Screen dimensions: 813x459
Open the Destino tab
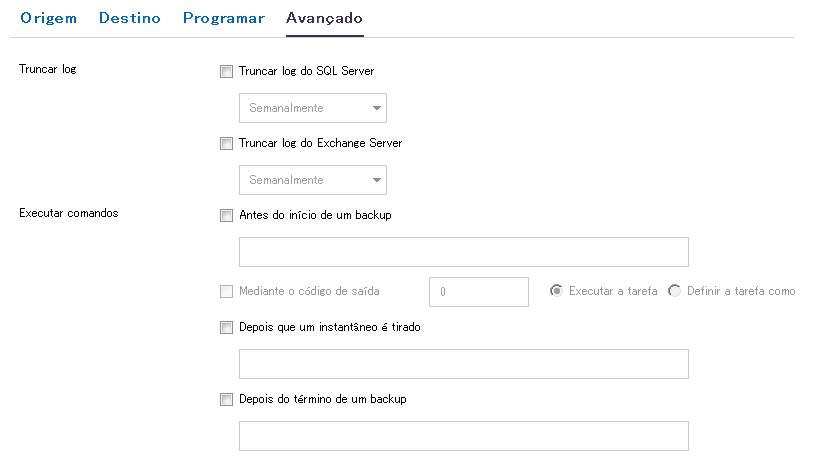[130, 19]
